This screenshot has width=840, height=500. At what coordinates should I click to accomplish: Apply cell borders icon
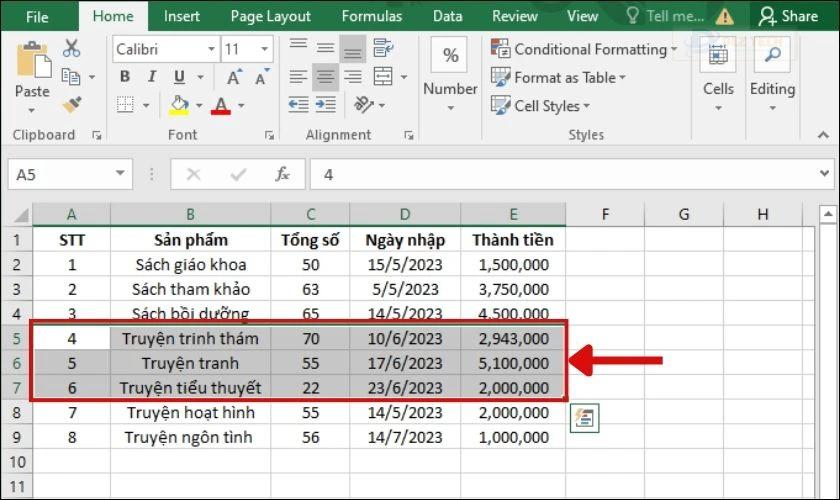pyautogui.click(x=125, y=105)
